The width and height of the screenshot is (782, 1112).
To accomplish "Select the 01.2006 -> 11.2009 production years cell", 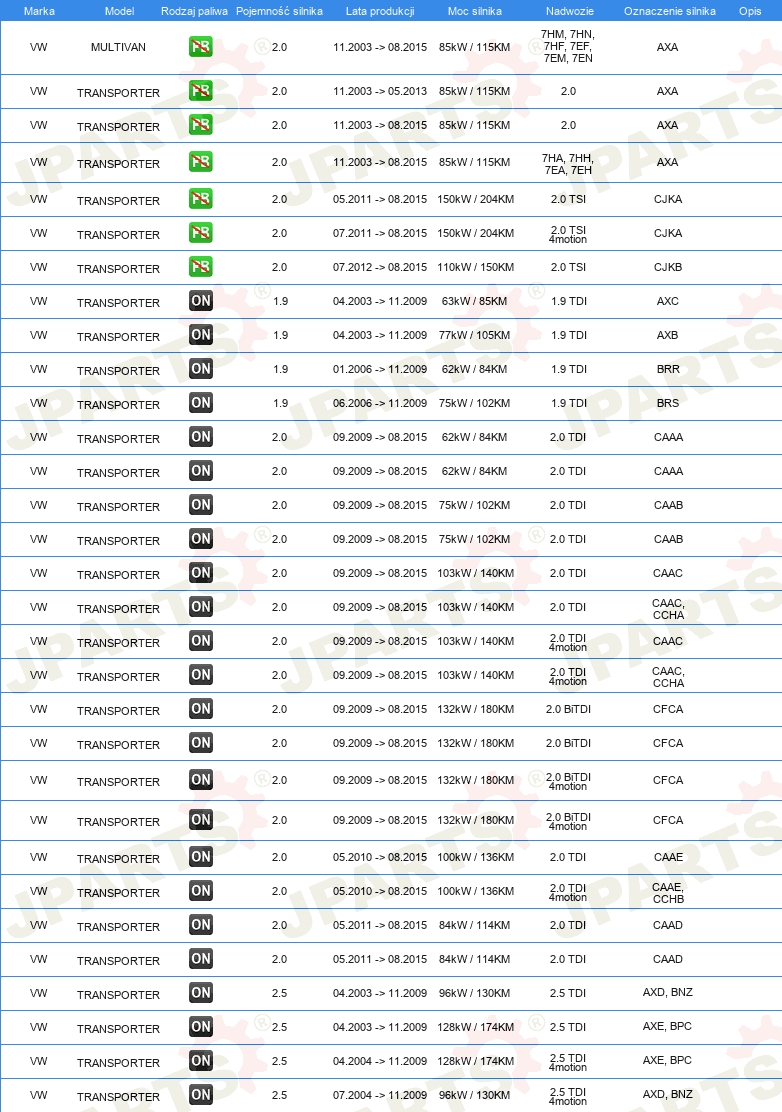I will pyautogui.click(x=380, y=369).
